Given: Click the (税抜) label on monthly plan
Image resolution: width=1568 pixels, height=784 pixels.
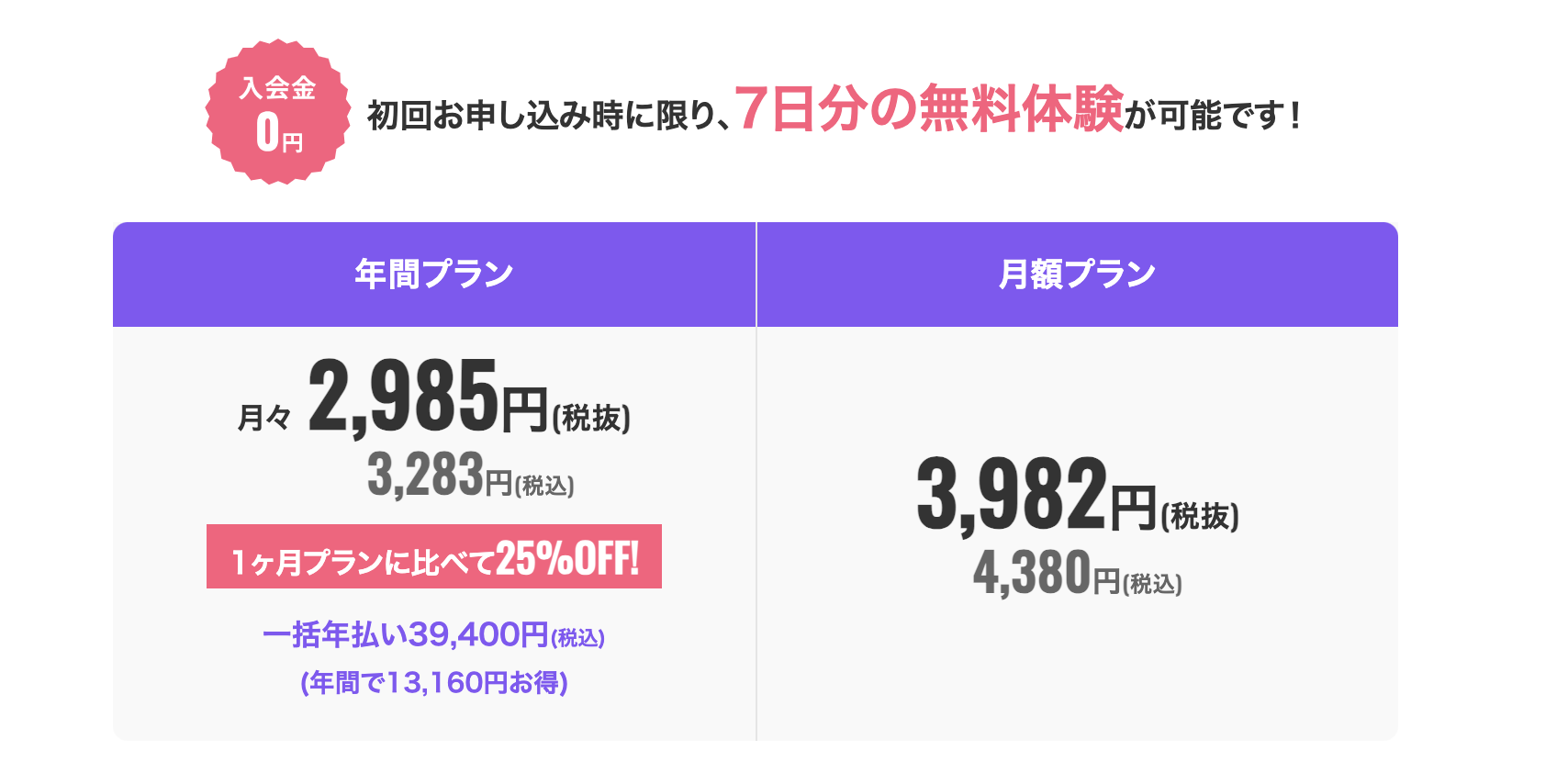Looking at the screenshot, I should pos(1200,516).
